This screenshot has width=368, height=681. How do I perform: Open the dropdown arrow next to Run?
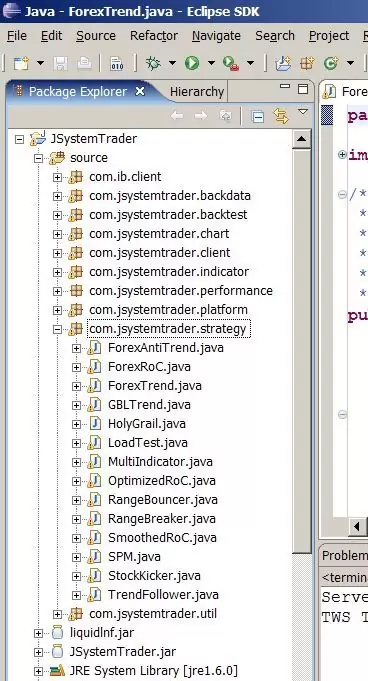click(x=211, y=63)
